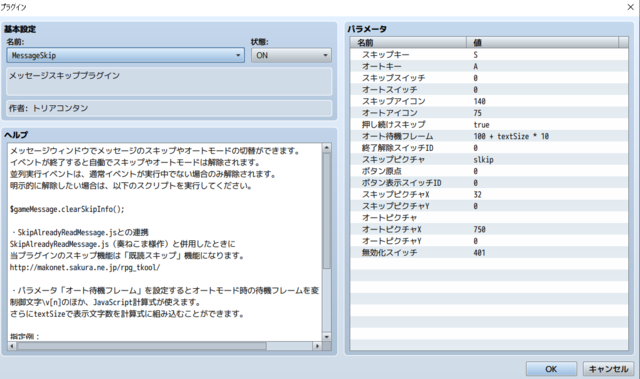
Task: Select the スキップピクチャX parameter row
Action: click(x=489, y=194)
